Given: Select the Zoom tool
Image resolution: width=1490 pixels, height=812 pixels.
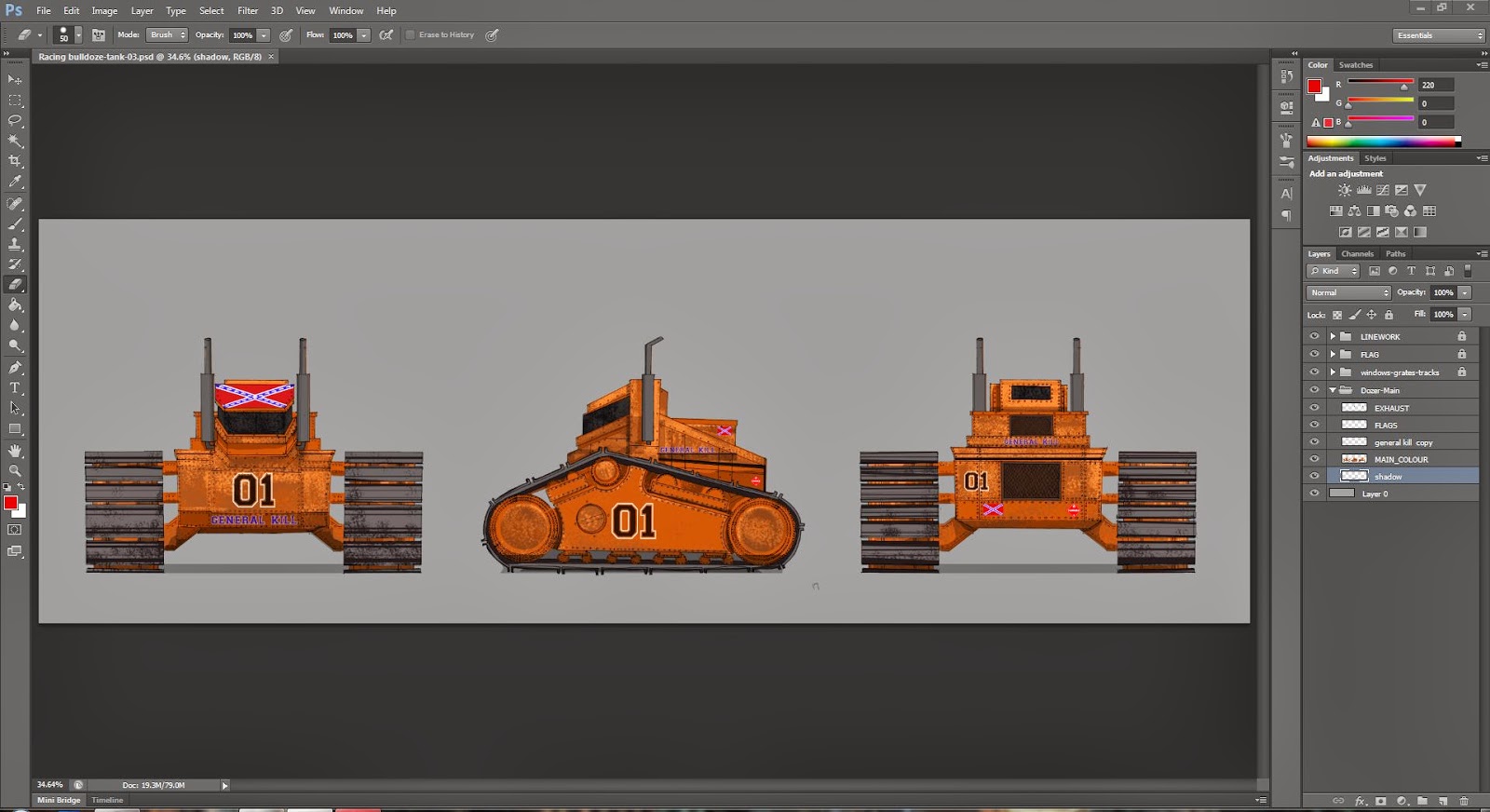Looking at the screenshot, I should 15,471.
